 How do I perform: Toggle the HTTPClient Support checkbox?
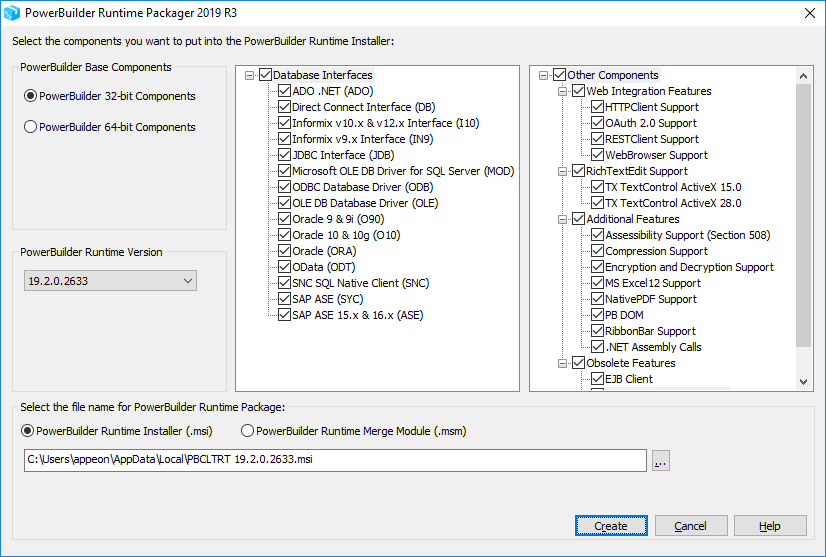[x=598, y=107]
